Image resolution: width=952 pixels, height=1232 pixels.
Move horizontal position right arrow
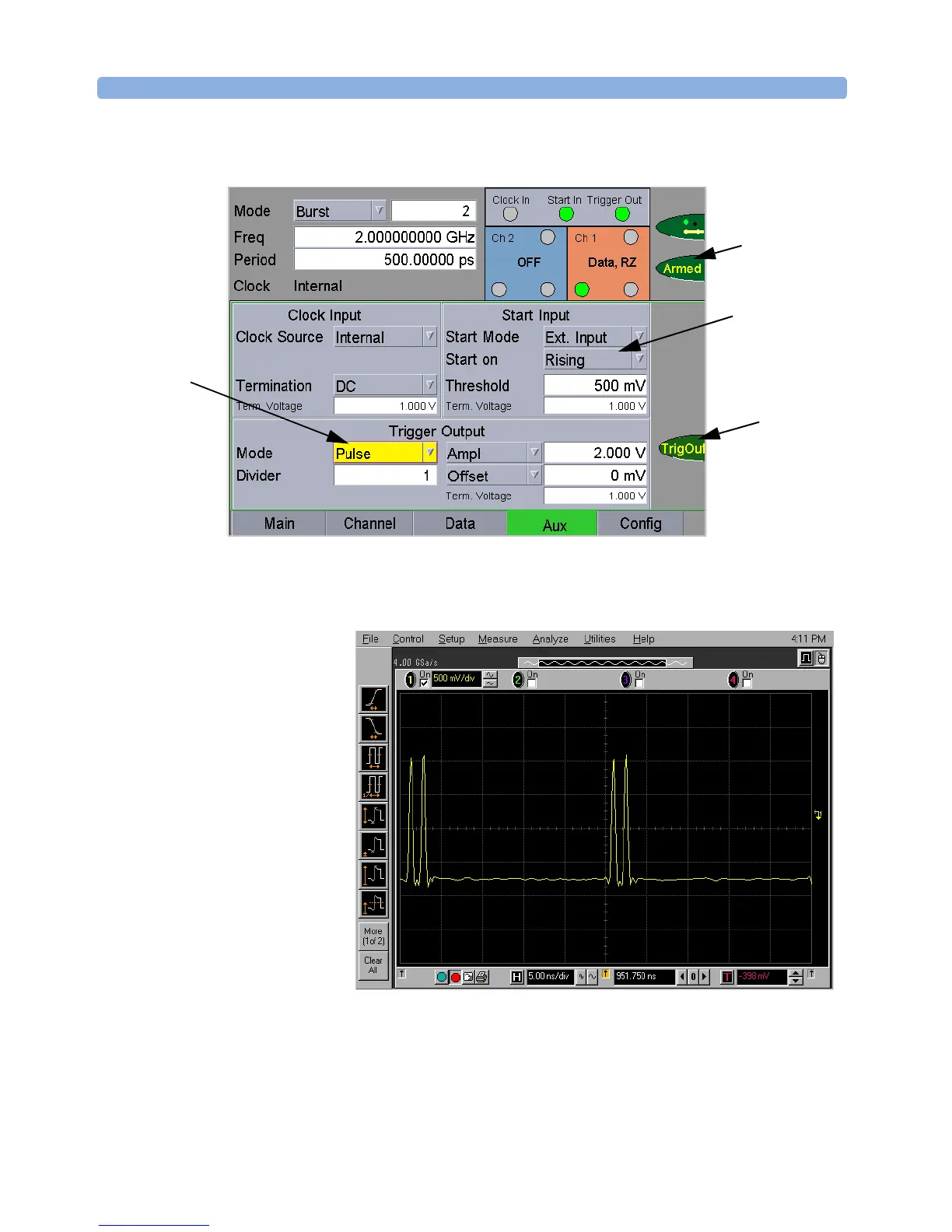(x=705, y=977)
